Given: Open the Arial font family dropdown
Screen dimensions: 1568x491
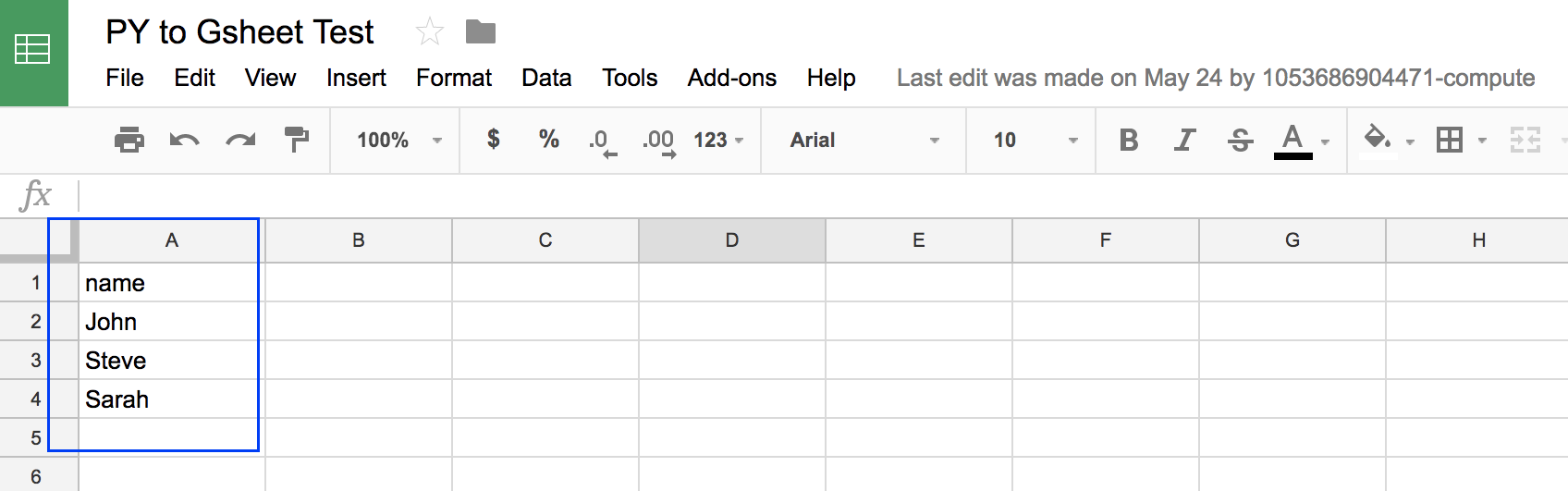Looking at the screenshot, I should [x=864, y=140].
